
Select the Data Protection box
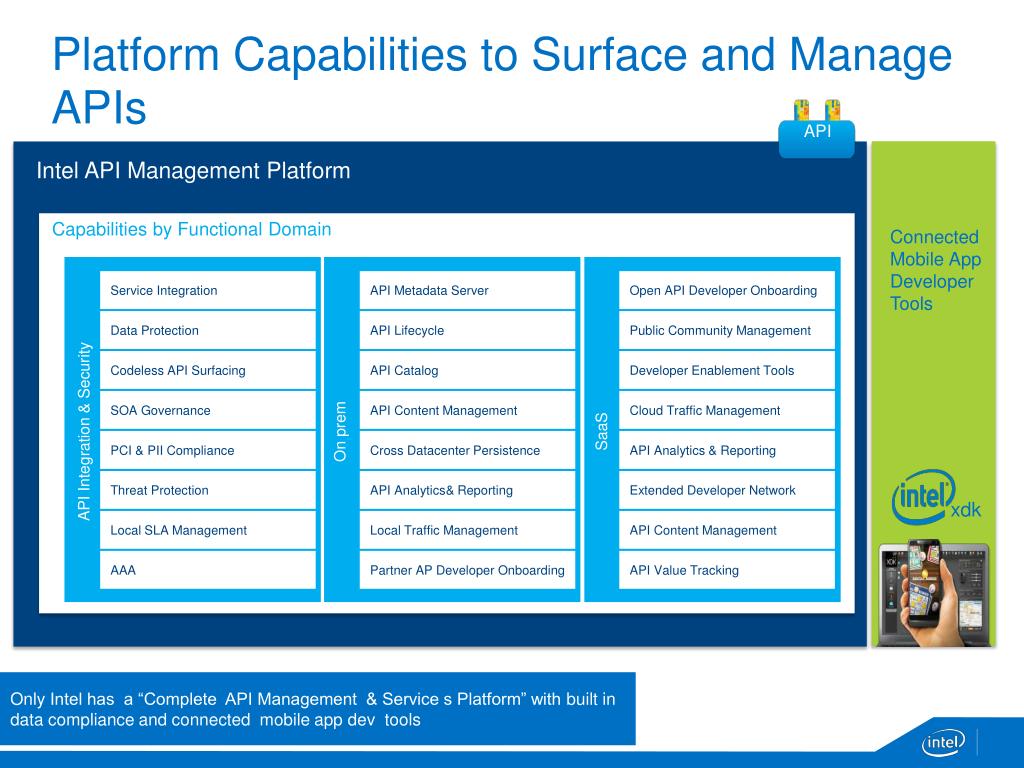click(x=208, y=330)
